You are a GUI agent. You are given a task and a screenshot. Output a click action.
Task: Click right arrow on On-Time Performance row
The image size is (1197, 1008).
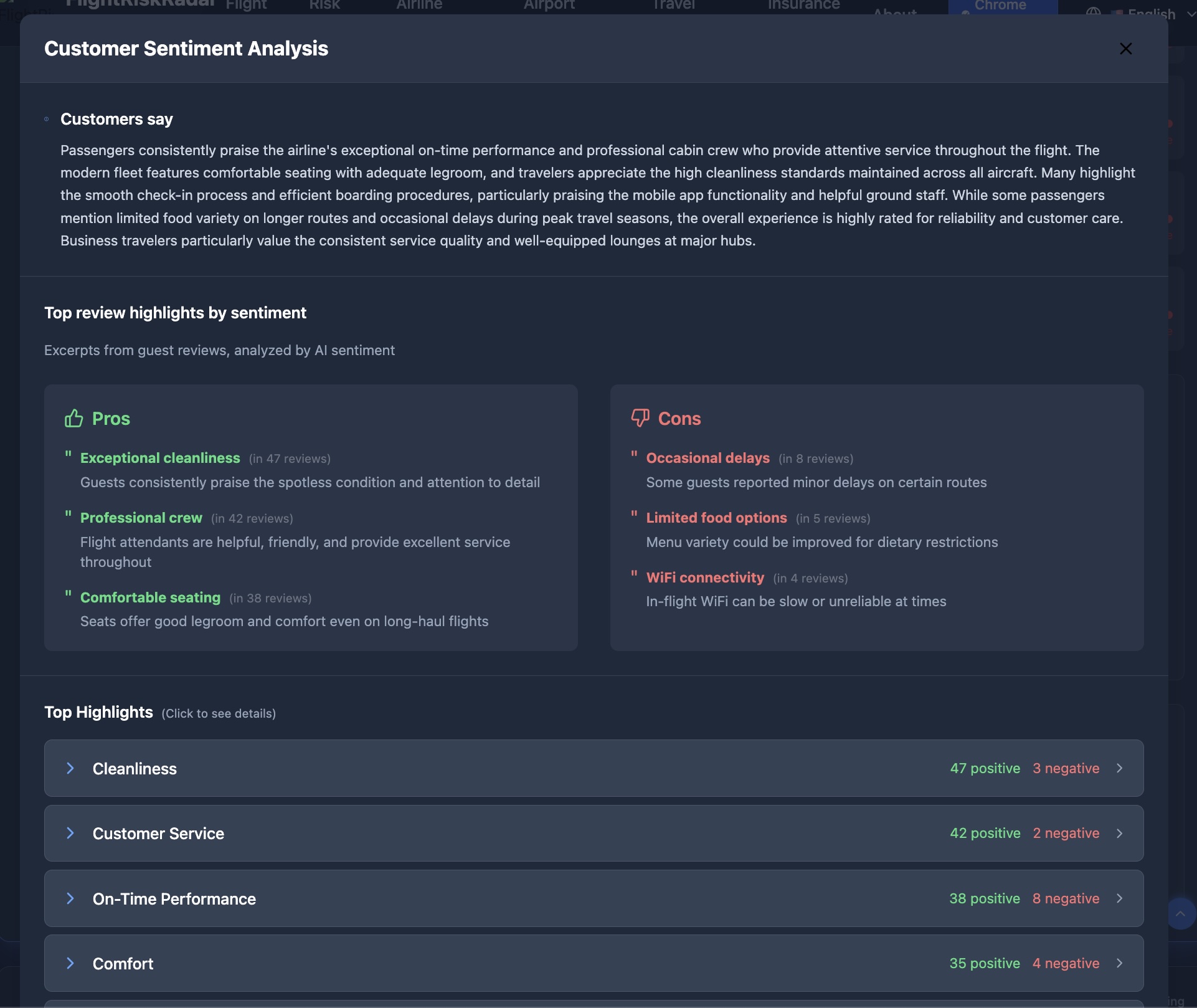coord(1119,898)
